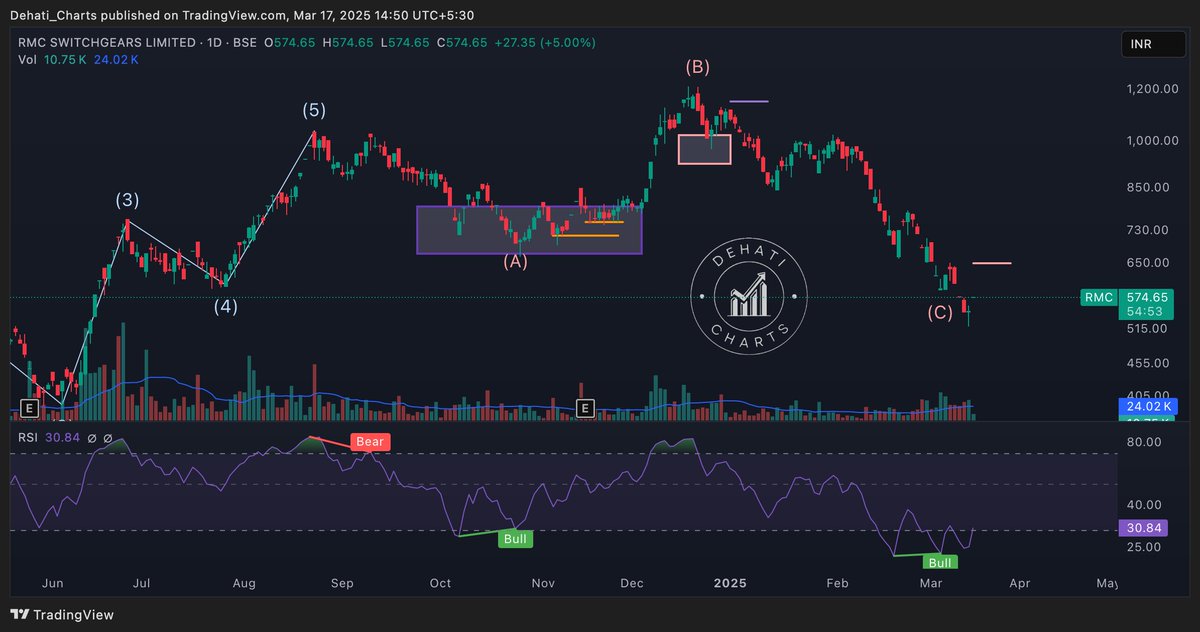Select the corrective wave label (B)

click(x=698, y=67)
